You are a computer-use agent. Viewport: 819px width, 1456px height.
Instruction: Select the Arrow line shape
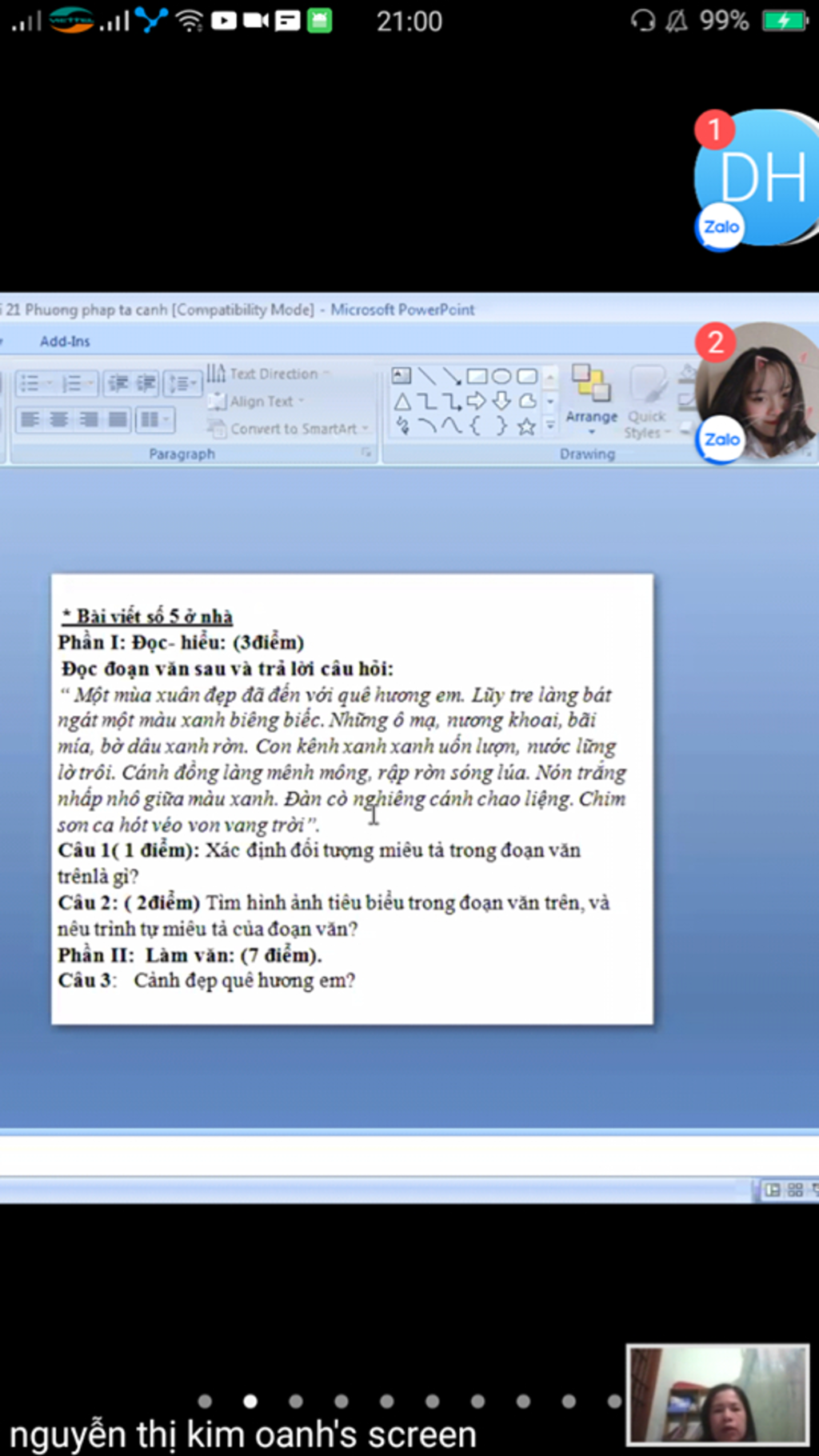pyautogui.click(x=452, y=376)
